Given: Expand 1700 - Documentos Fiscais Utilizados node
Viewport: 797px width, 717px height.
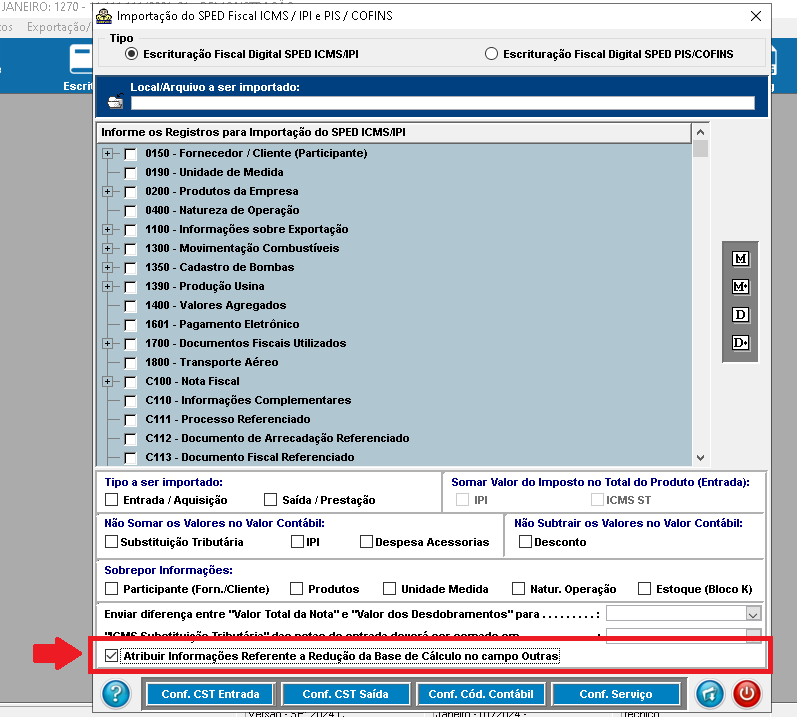Looking at the screenshot, I should (107, 344).
